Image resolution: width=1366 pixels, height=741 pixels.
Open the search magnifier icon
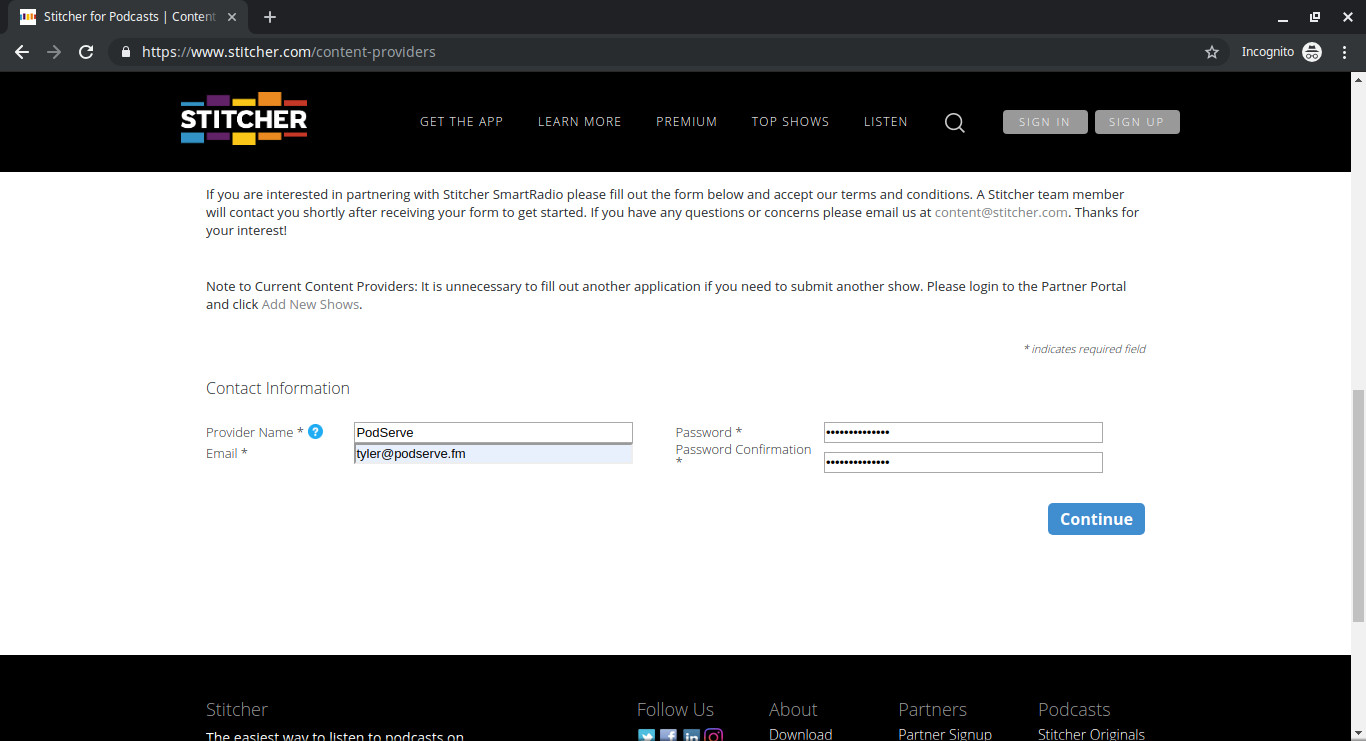(x=955, y=122)
